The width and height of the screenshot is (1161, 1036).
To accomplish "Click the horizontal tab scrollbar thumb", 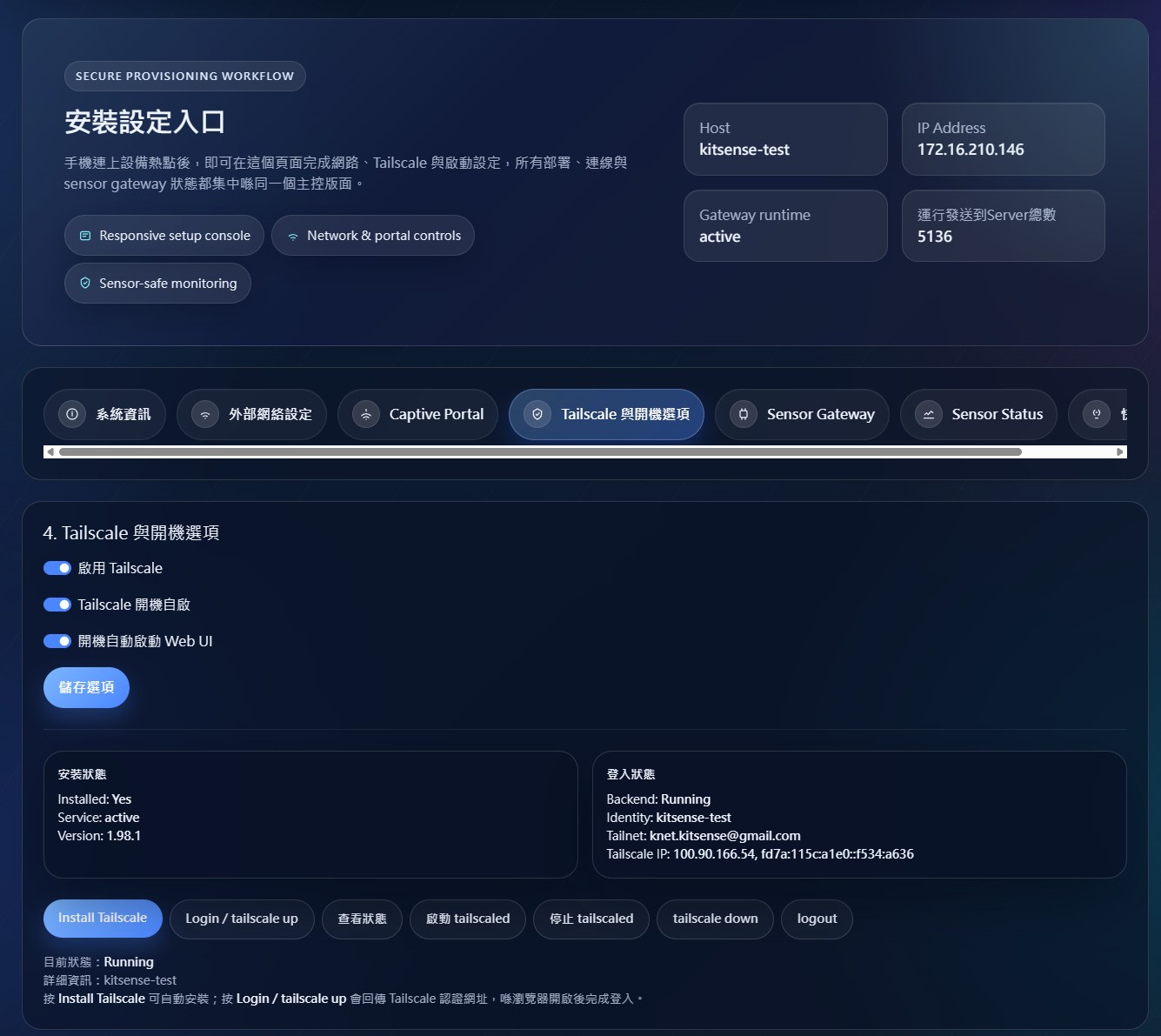I will tap(540, 451).
